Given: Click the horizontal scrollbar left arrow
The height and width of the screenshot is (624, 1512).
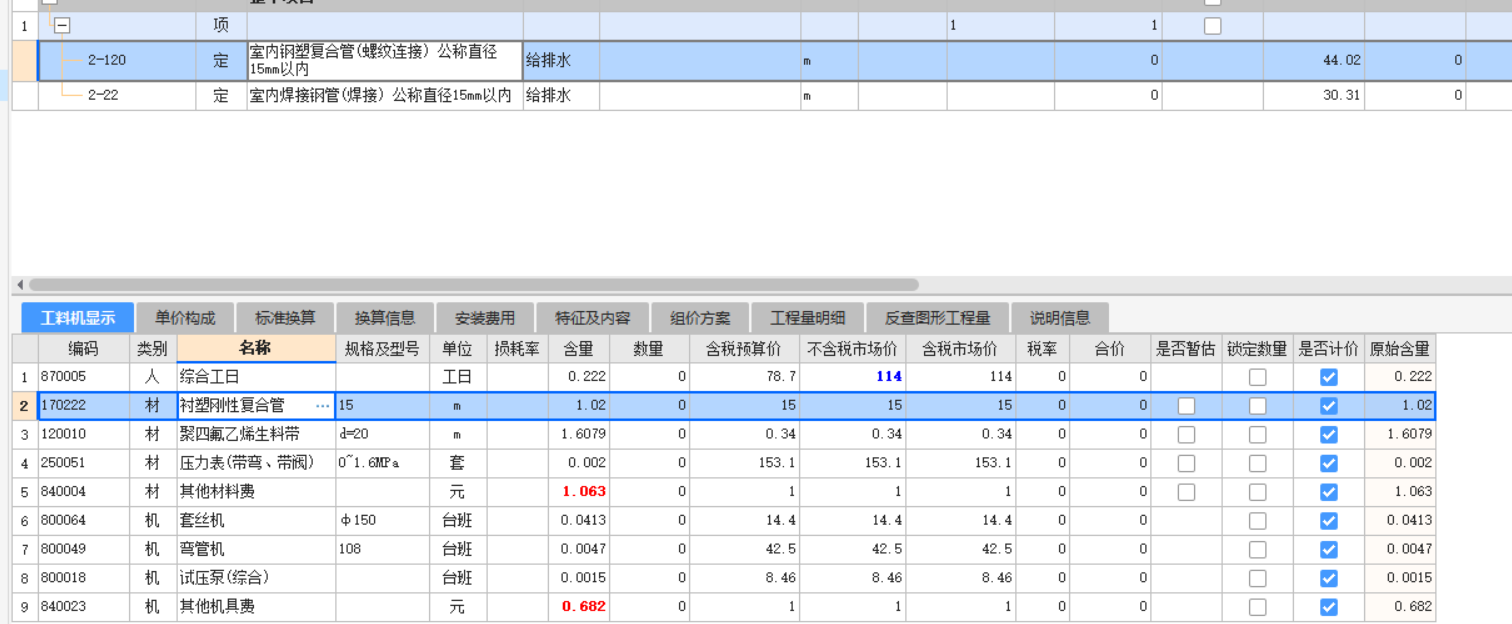Looking at the screenshot, I should (x=21, y=285).
